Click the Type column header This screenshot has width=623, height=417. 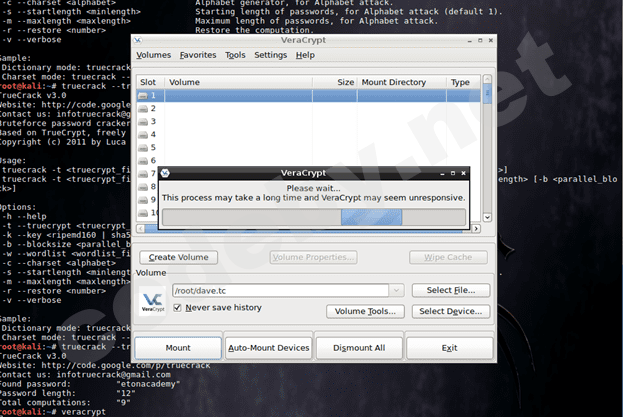tap(463, 82)
